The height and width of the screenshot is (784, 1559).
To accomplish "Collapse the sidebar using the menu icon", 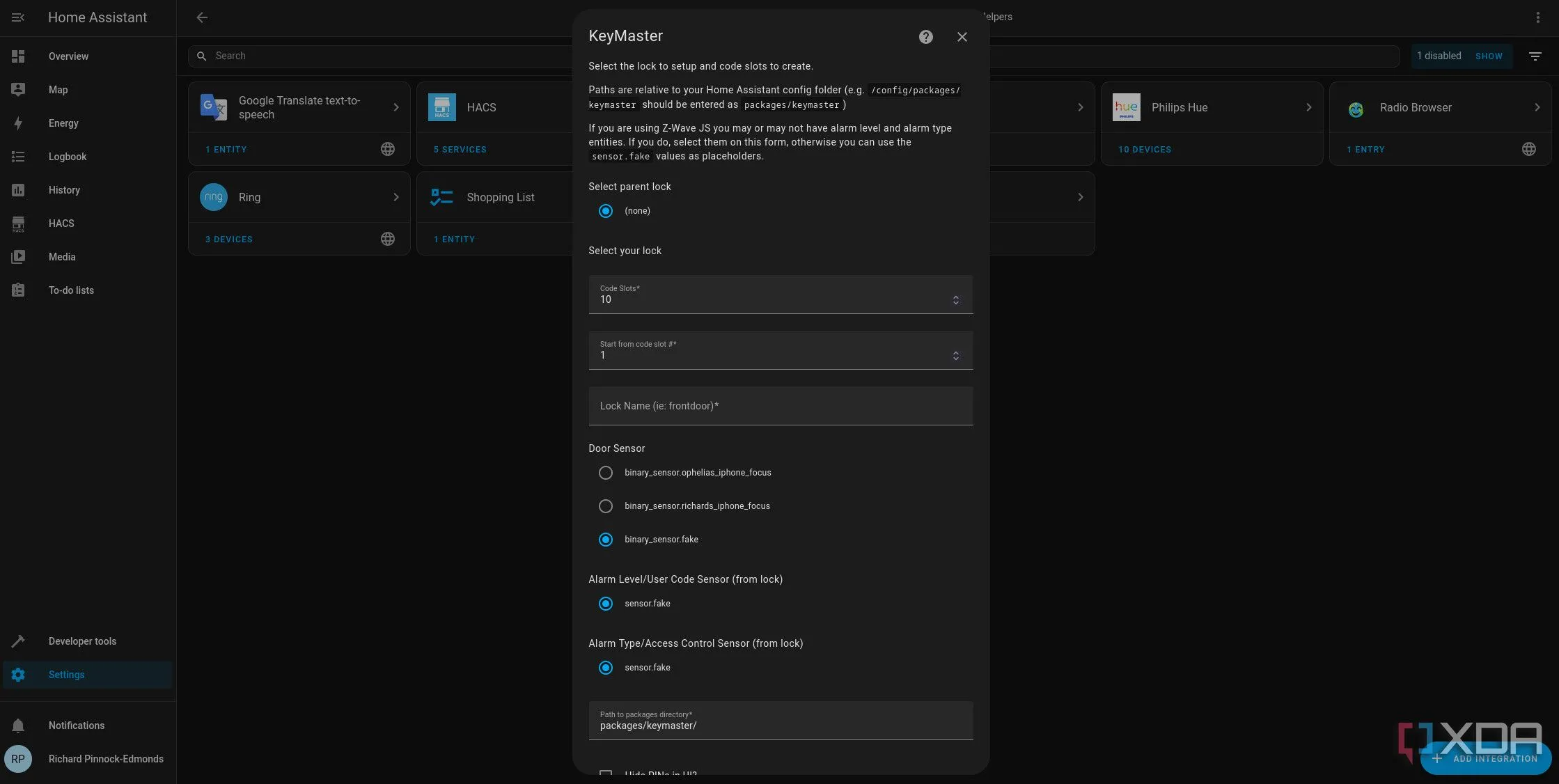I will 18,17.
